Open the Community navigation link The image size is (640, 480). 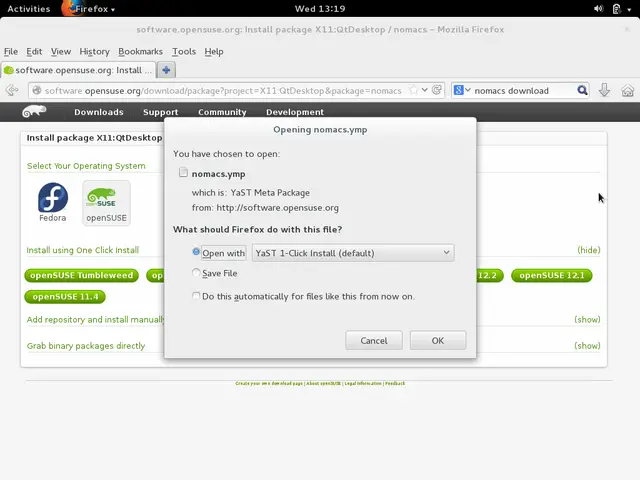tap(222, 112)
